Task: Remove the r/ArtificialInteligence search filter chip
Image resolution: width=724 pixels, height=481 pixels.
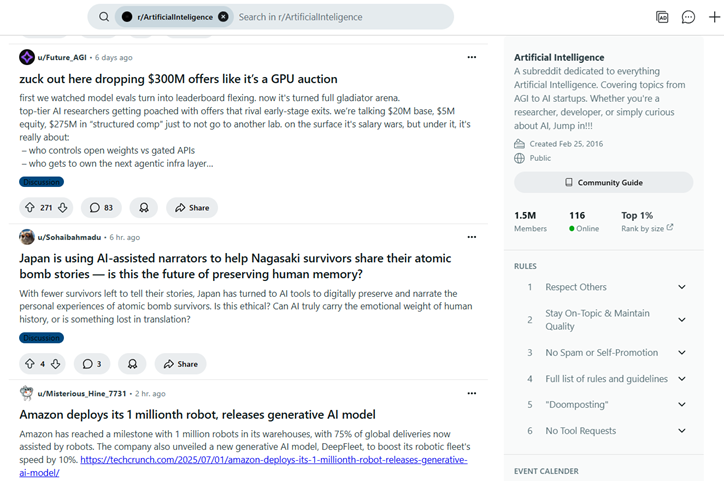Action: [x=223, y=17]
